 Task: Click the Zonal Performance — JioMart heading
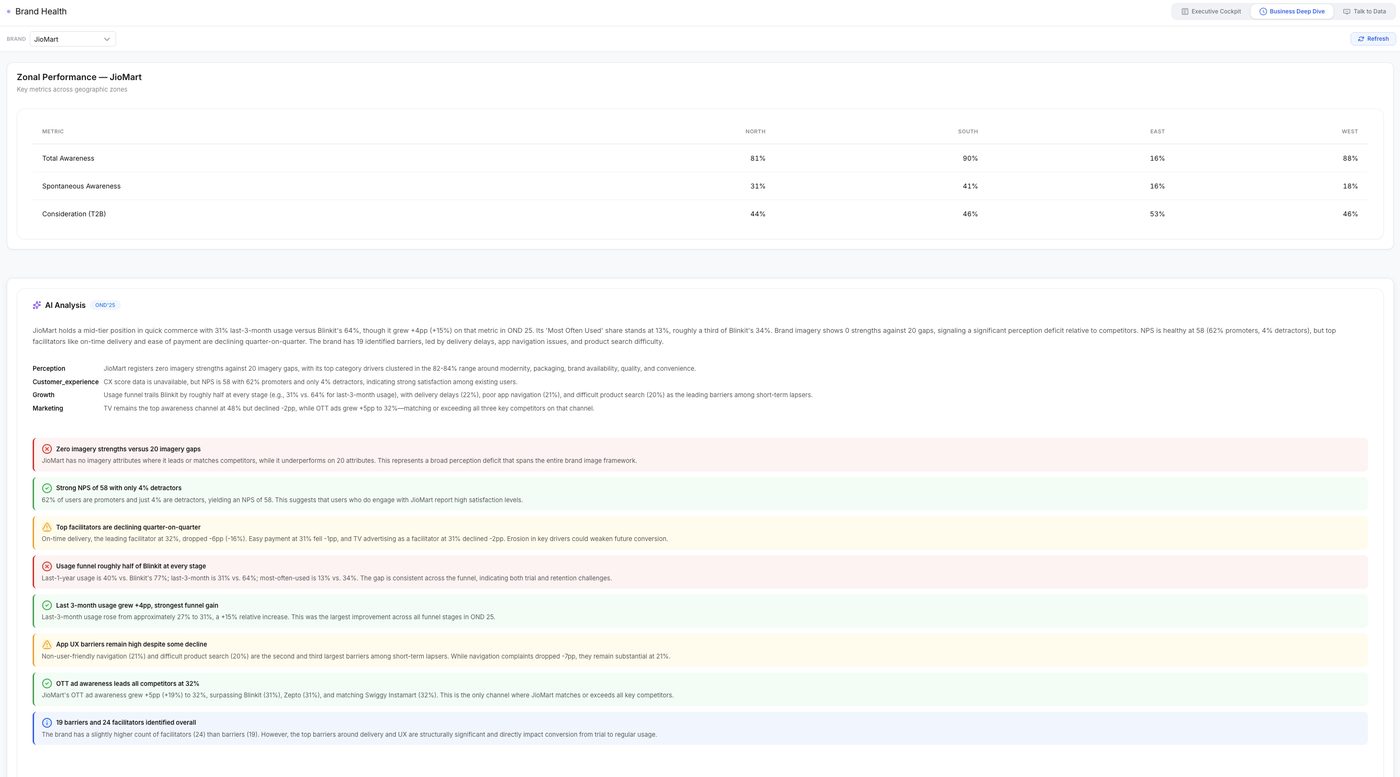pos(79,77)
